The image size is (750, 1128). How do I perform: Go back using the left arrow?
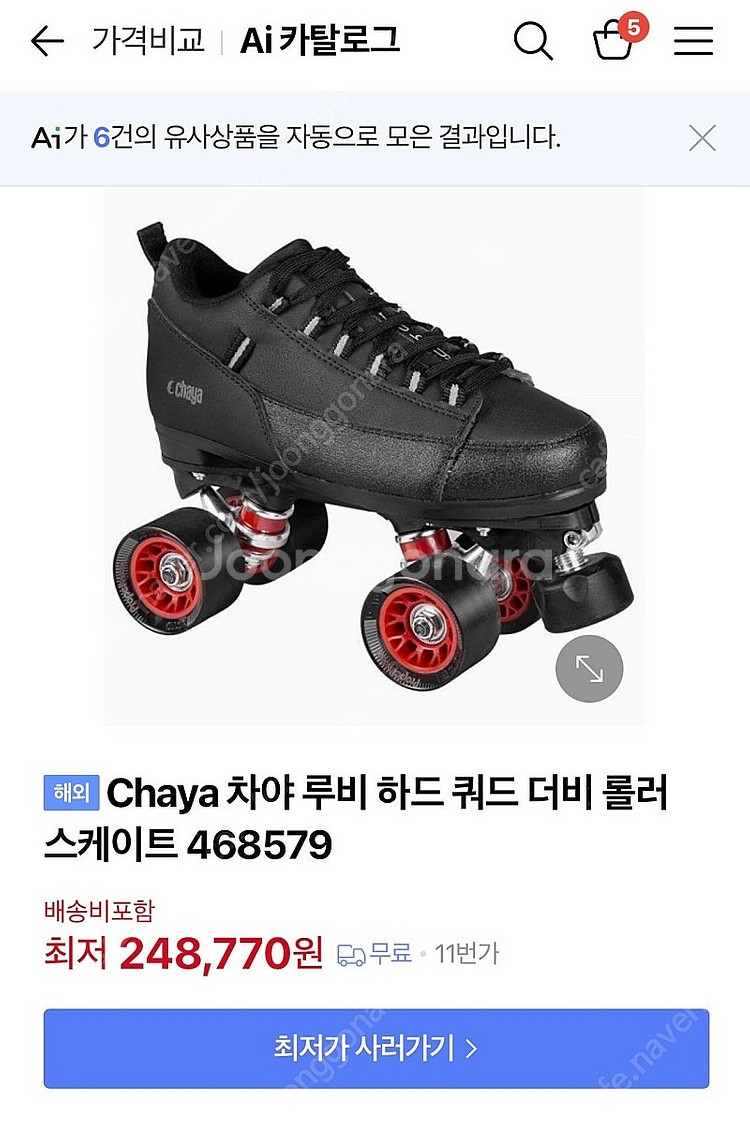47,41
